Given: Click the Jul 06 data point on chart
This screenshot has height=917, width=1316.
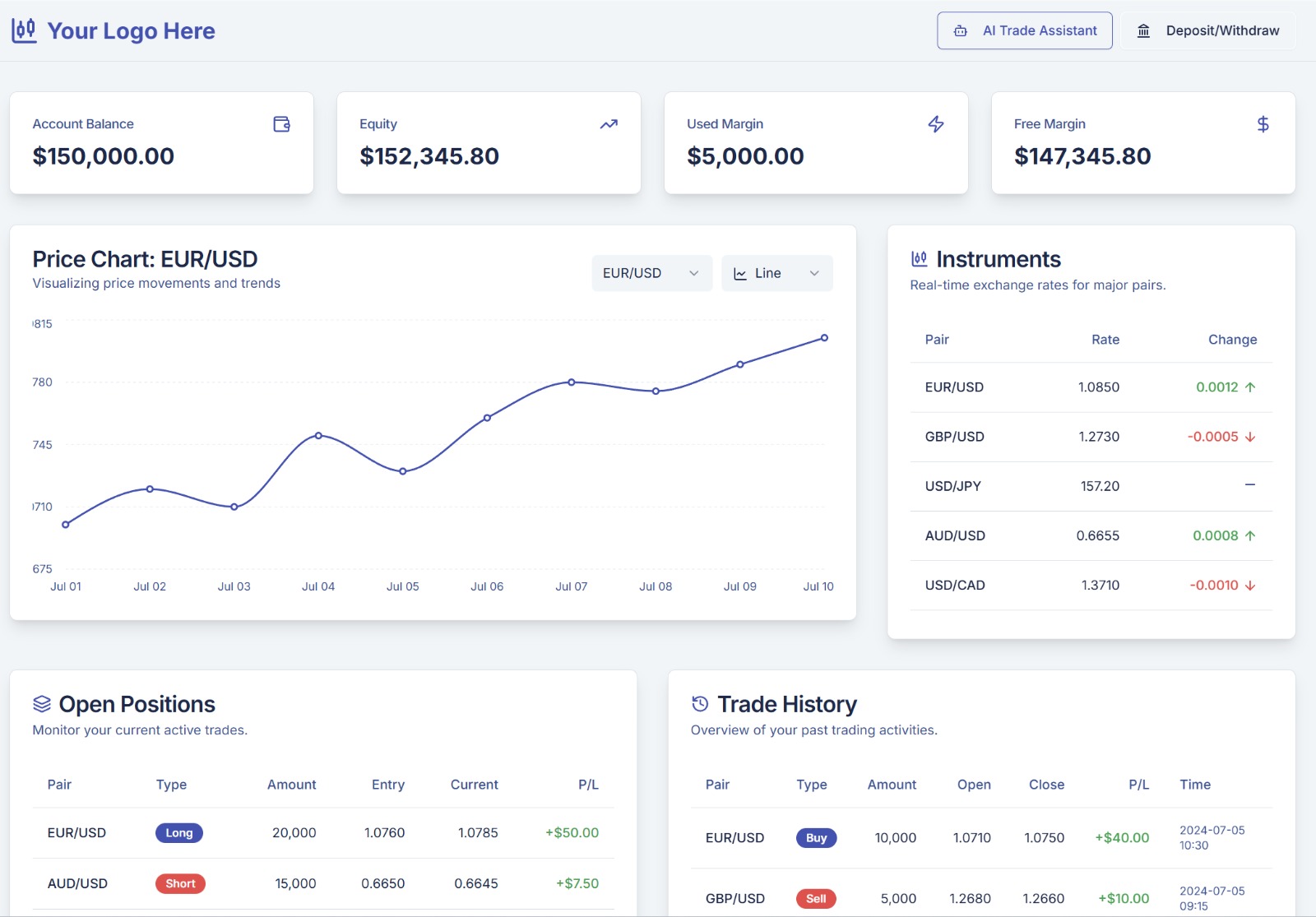Looking at the screenshot, I should tap(487, 418).
